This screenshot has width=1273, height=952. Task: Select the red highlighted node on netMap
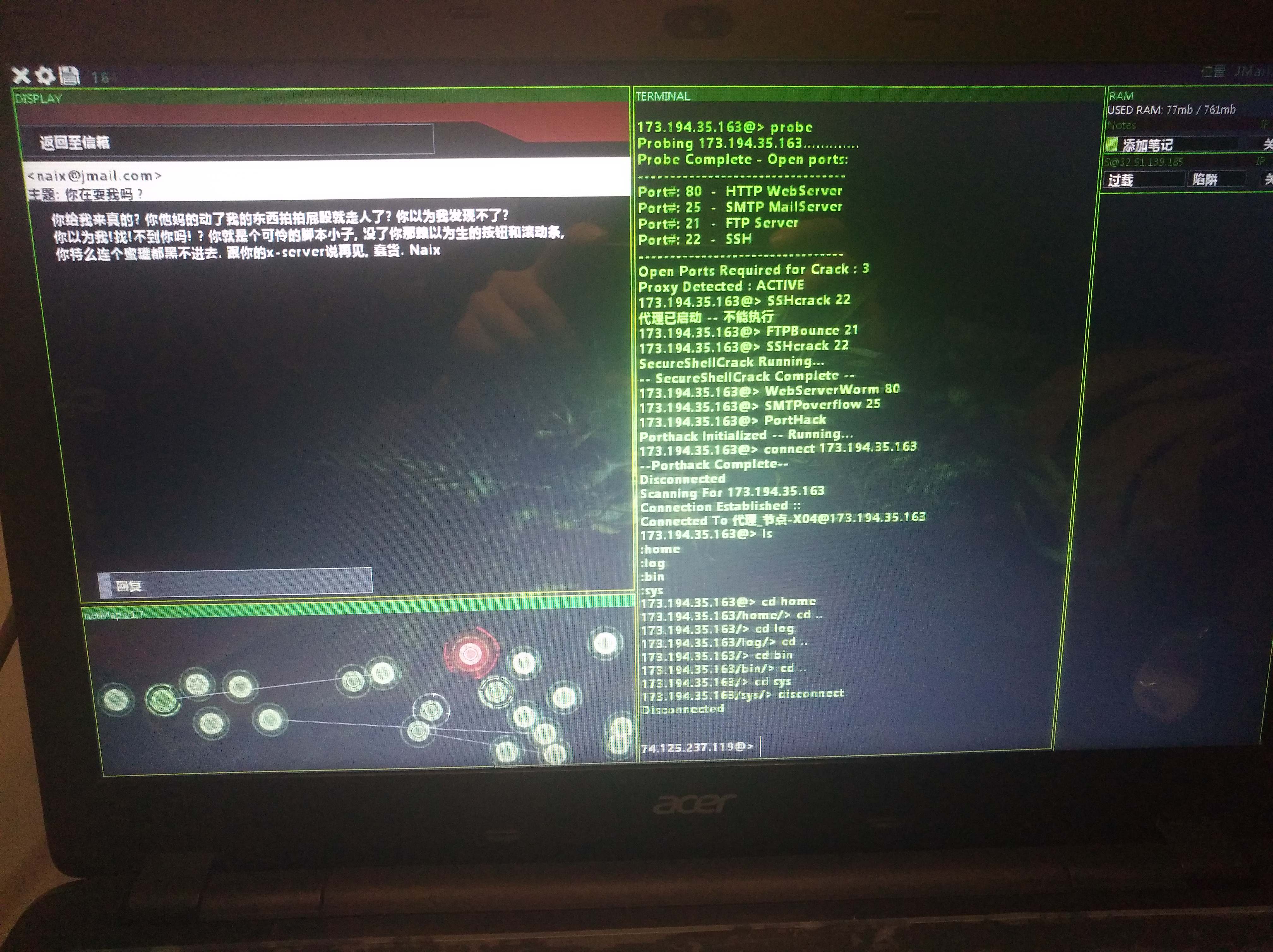tap(470, 653)
